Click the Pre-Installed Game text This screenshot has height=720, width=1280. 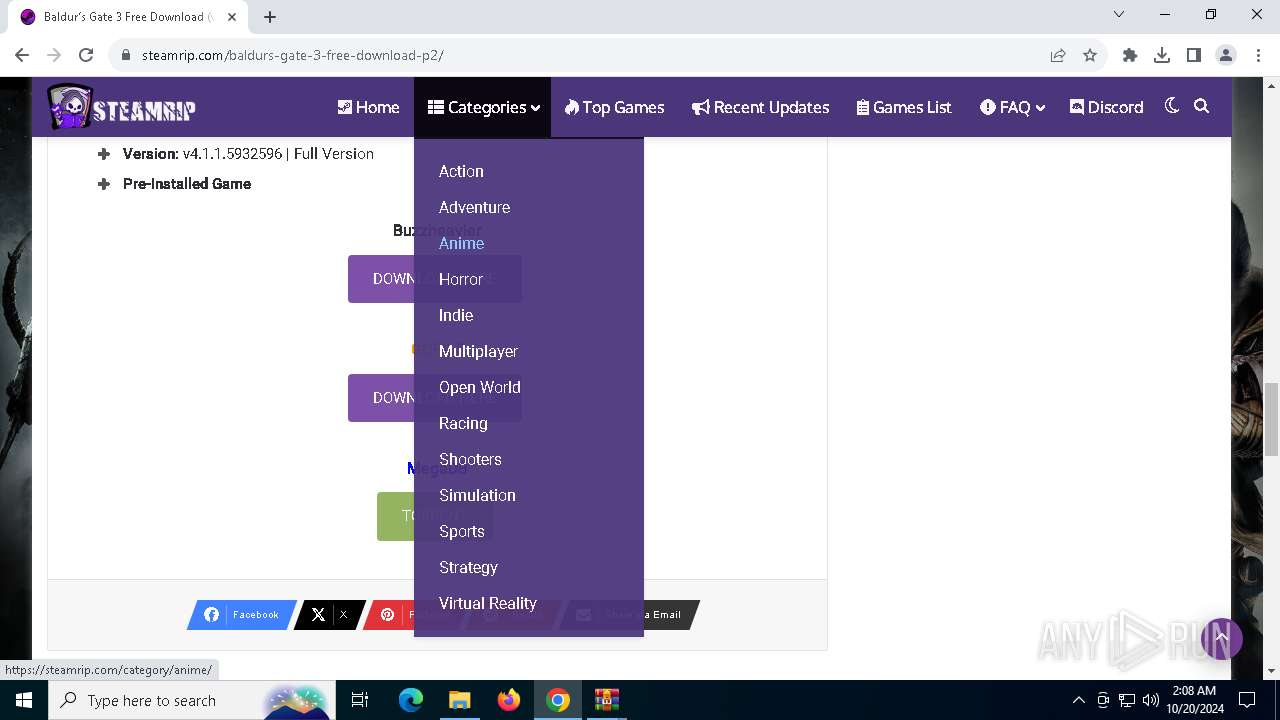coord(187,184)
